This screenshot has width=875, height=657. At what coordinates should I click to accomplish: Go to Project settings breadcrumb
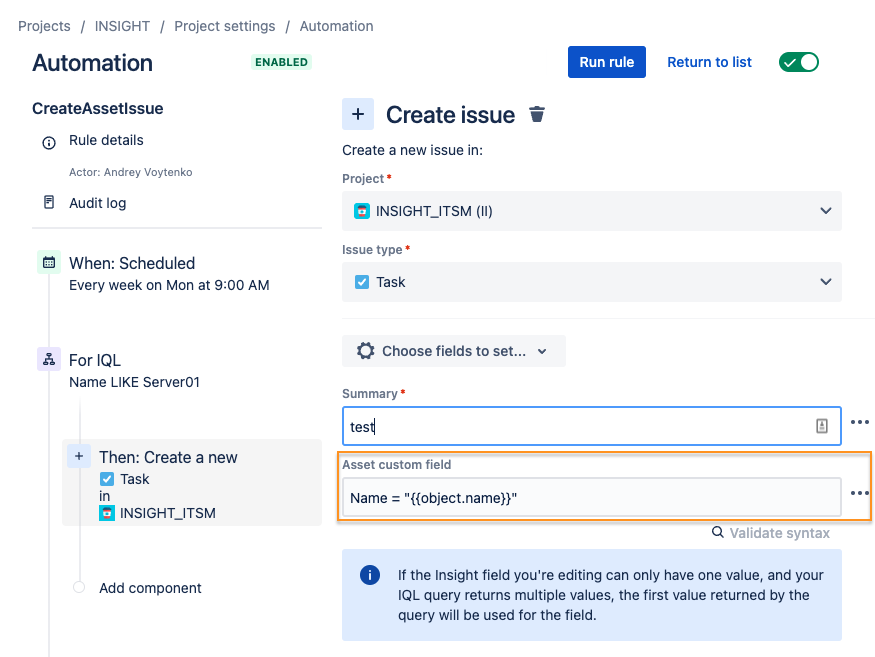(224, 26)
